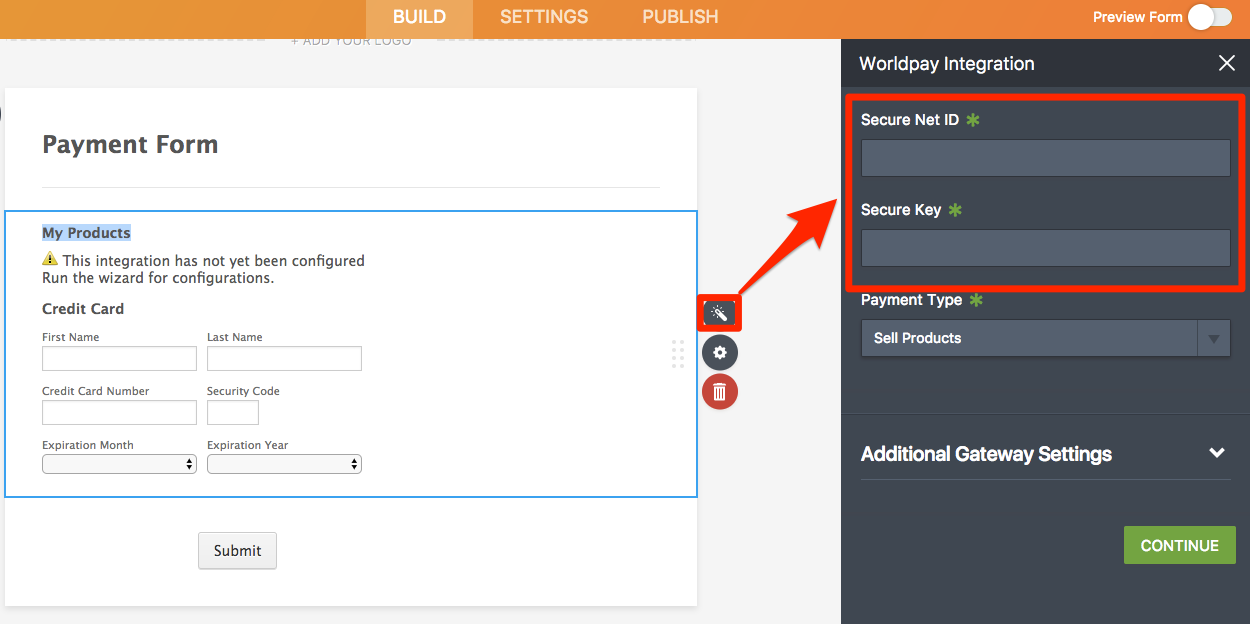The image size is (1250, 624).
Task: Click the Submit button
Action: tap(237, 551)
